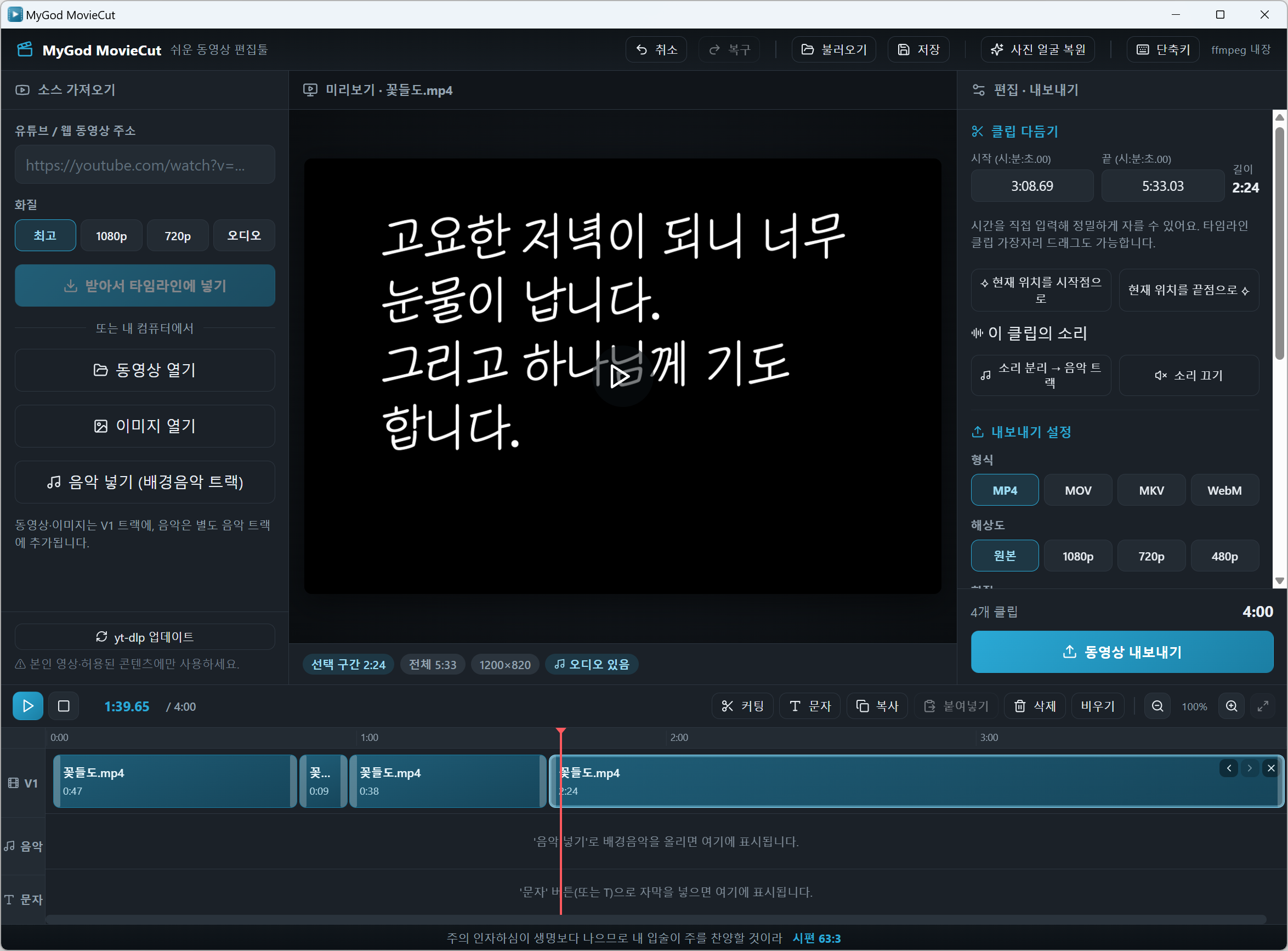Choose MKV export format

click(1151, 490)
